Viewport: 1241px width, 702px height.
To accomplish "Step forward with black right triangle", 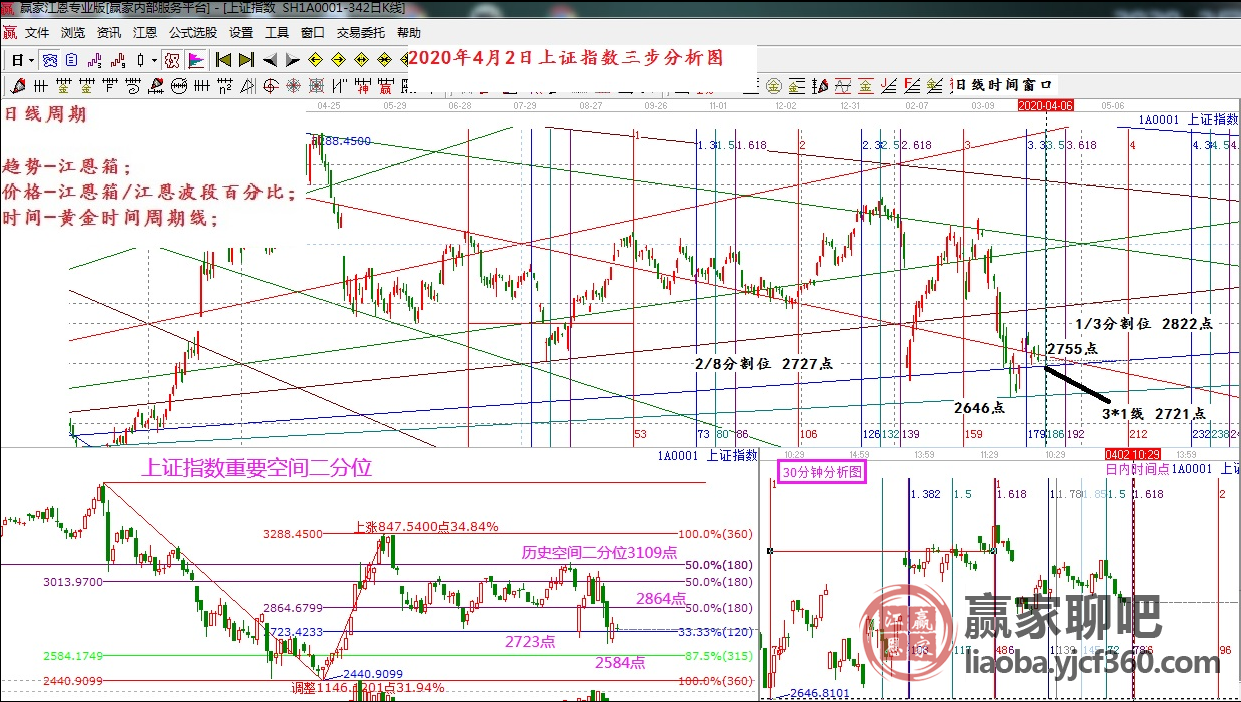I will (x=292, y=60).
